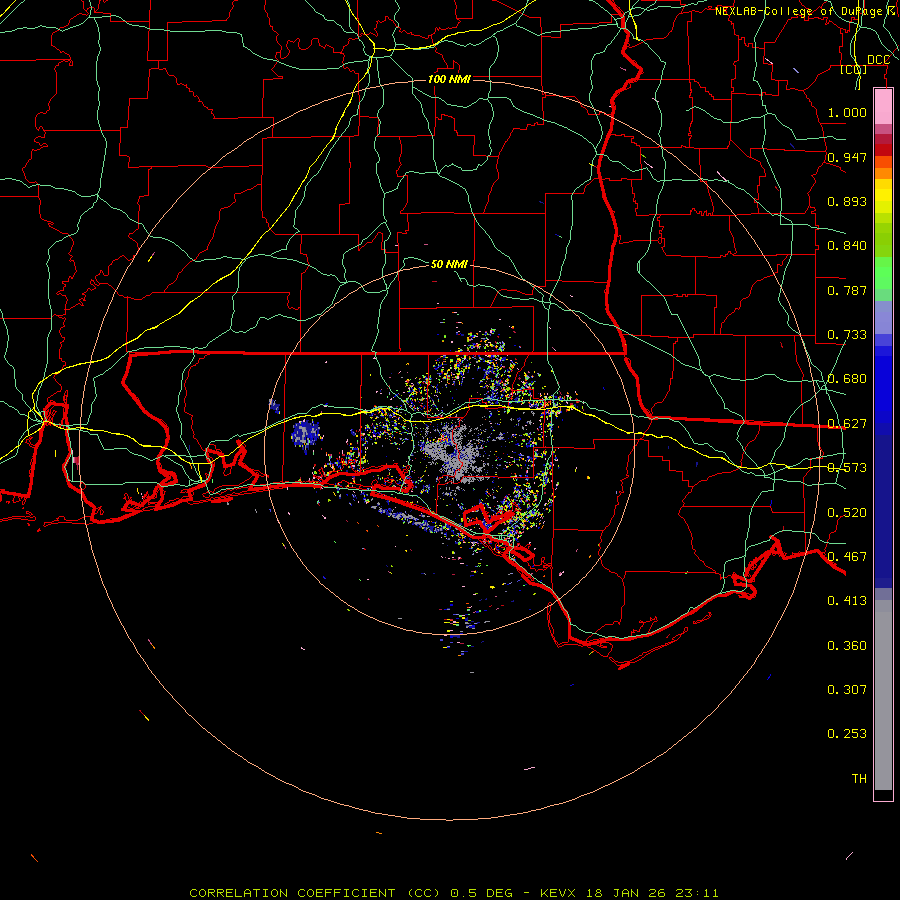The height and width of the screenshot is (900, 900).
Task: Click the 0.467 scale value
Action: tap(847, 557)
